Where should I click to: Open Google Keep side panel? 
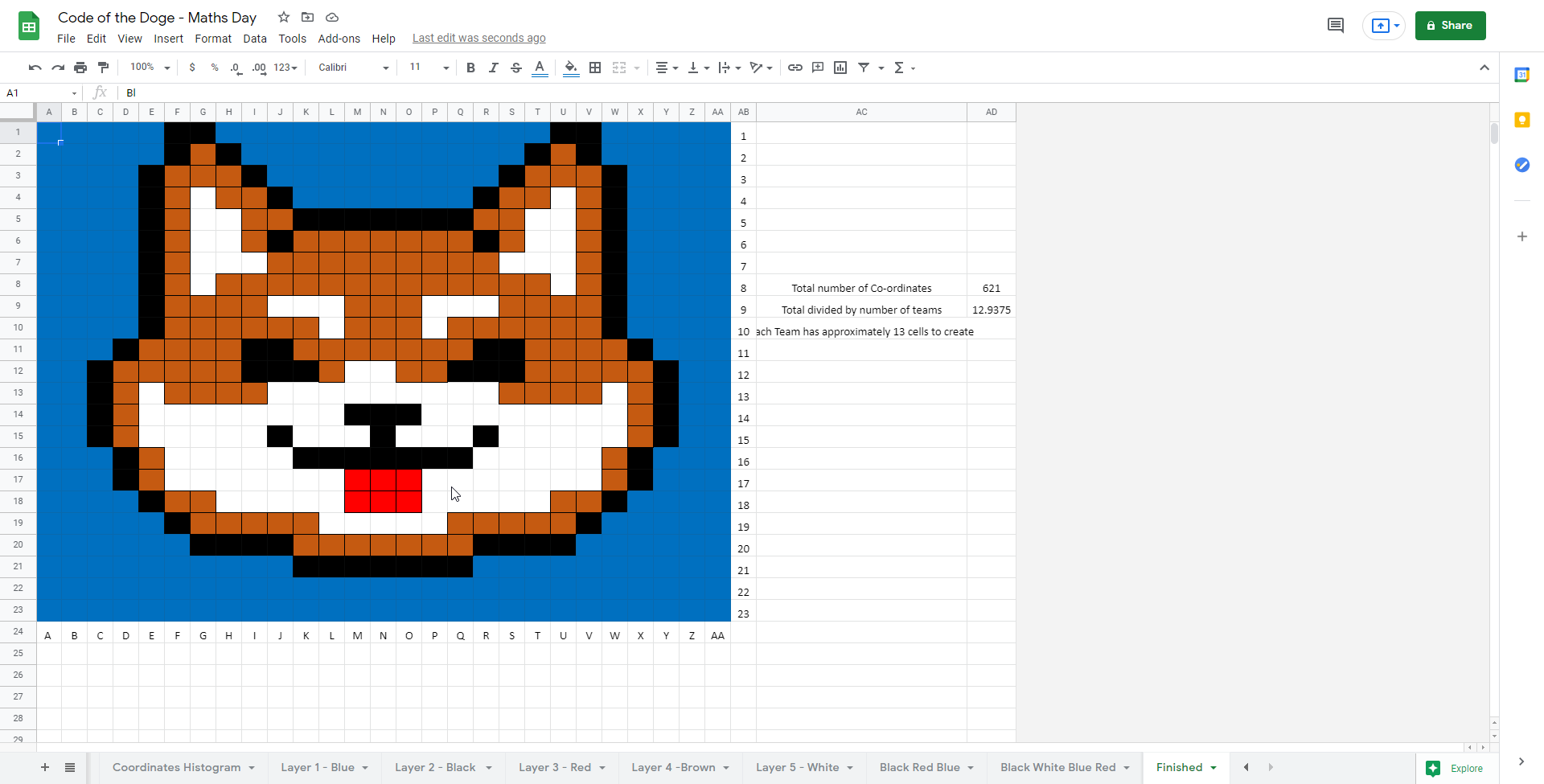1521,120
